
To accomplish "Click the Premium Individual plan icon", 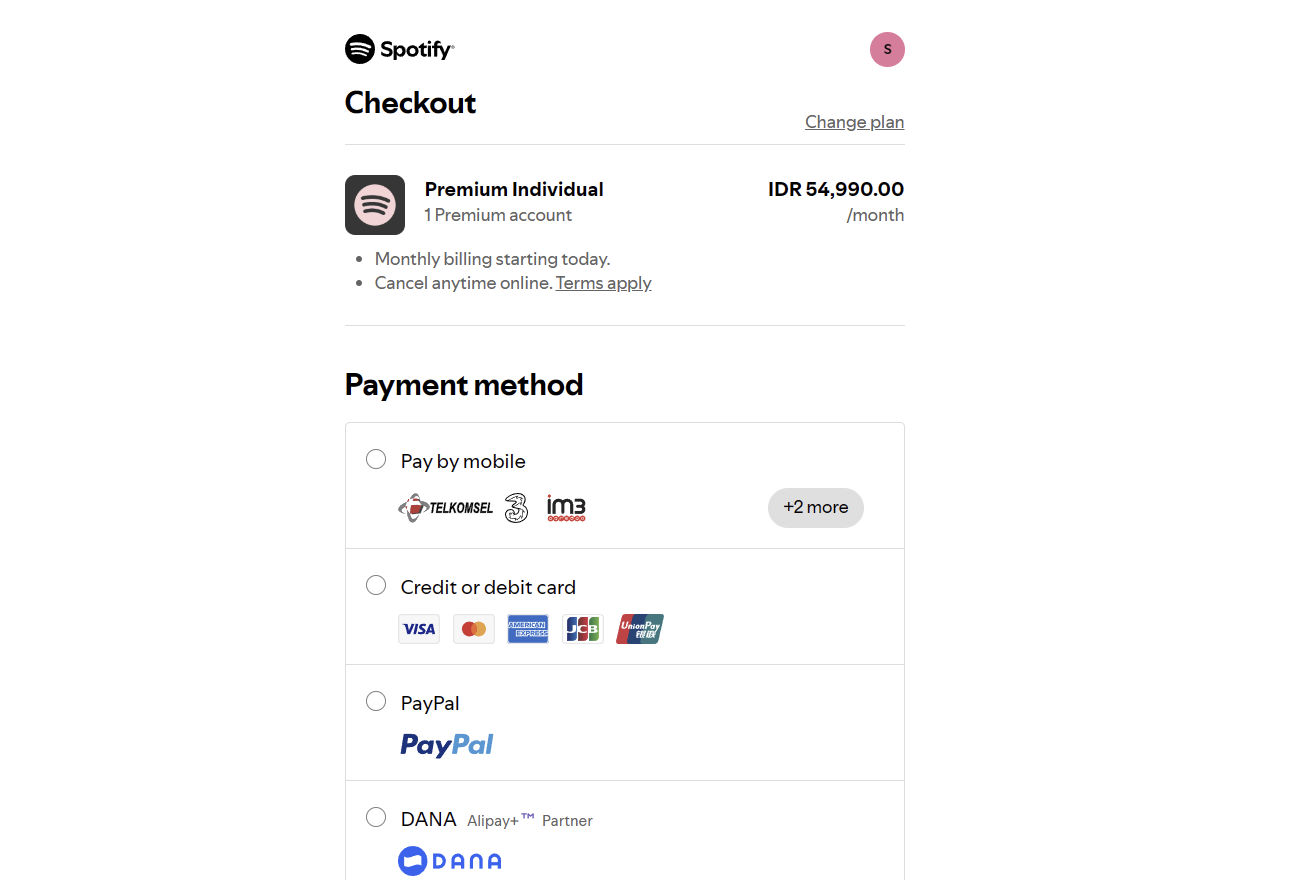I will (375, 205).
